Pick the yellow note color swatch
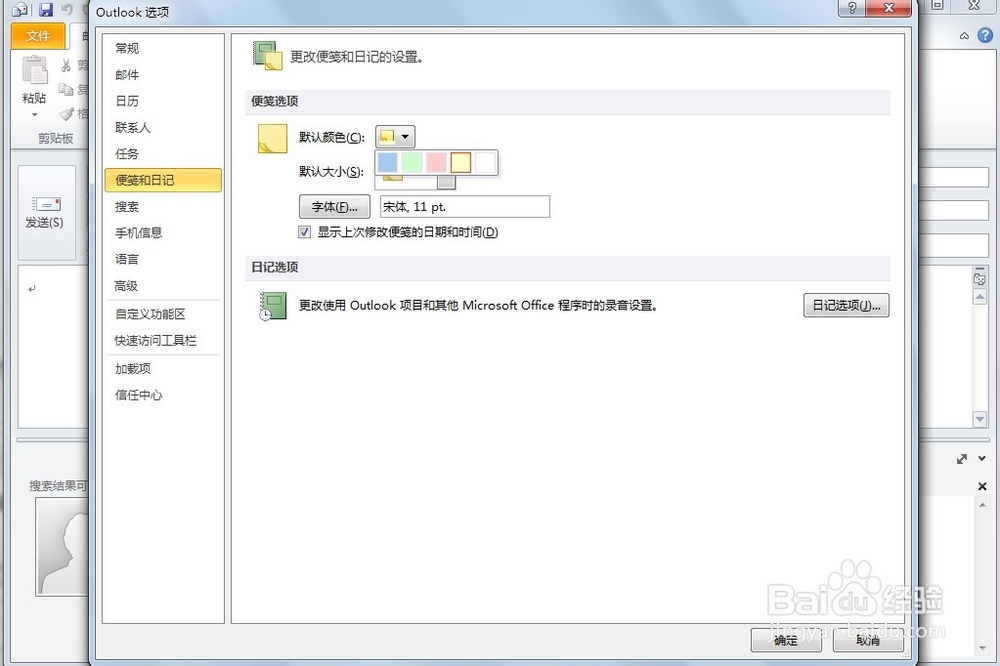This screenshot has width=1000, height=666. (x=460, y=162)
